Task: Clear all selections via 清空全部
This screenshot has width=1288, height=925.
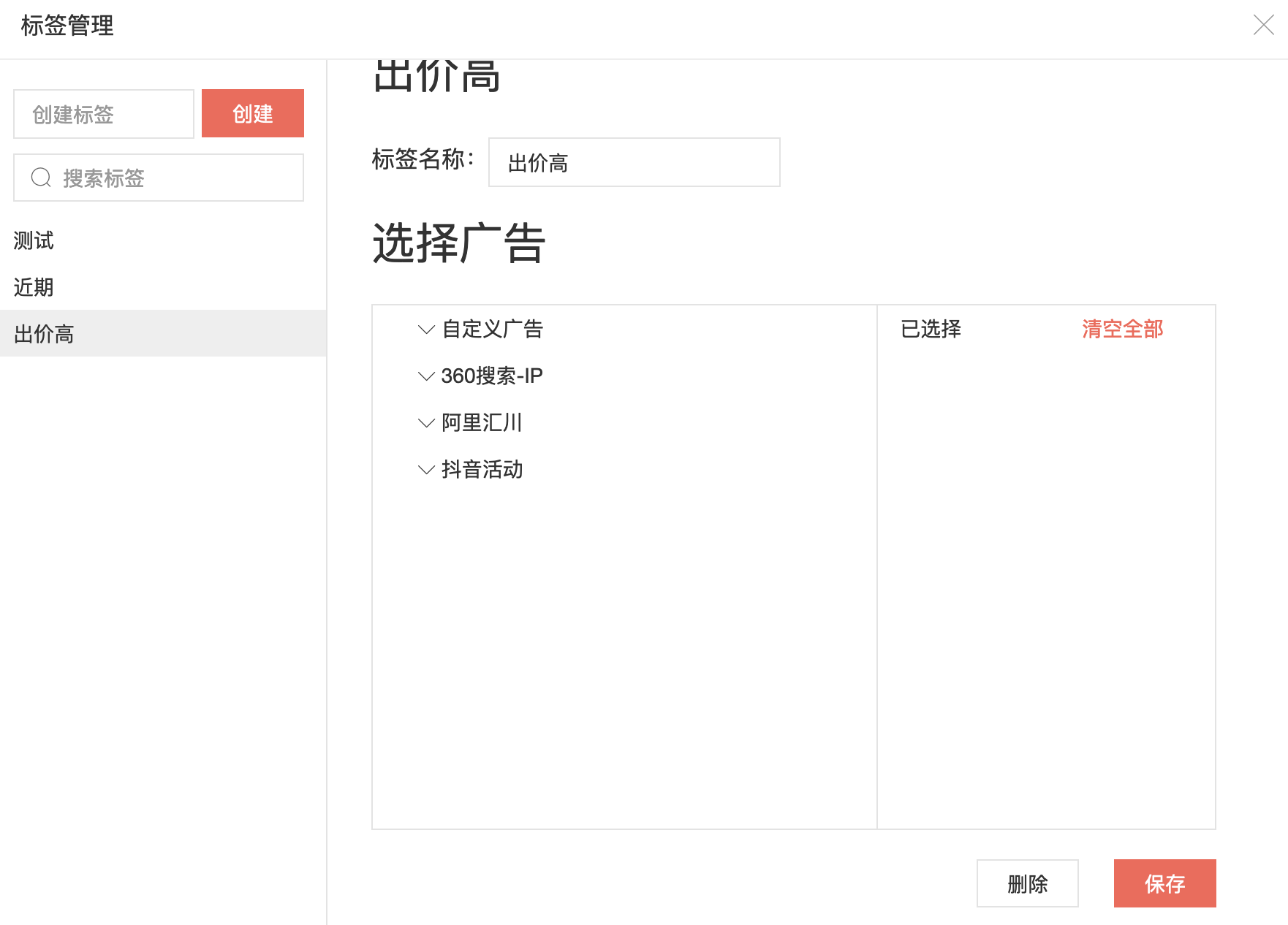Action: (1122, 330)
